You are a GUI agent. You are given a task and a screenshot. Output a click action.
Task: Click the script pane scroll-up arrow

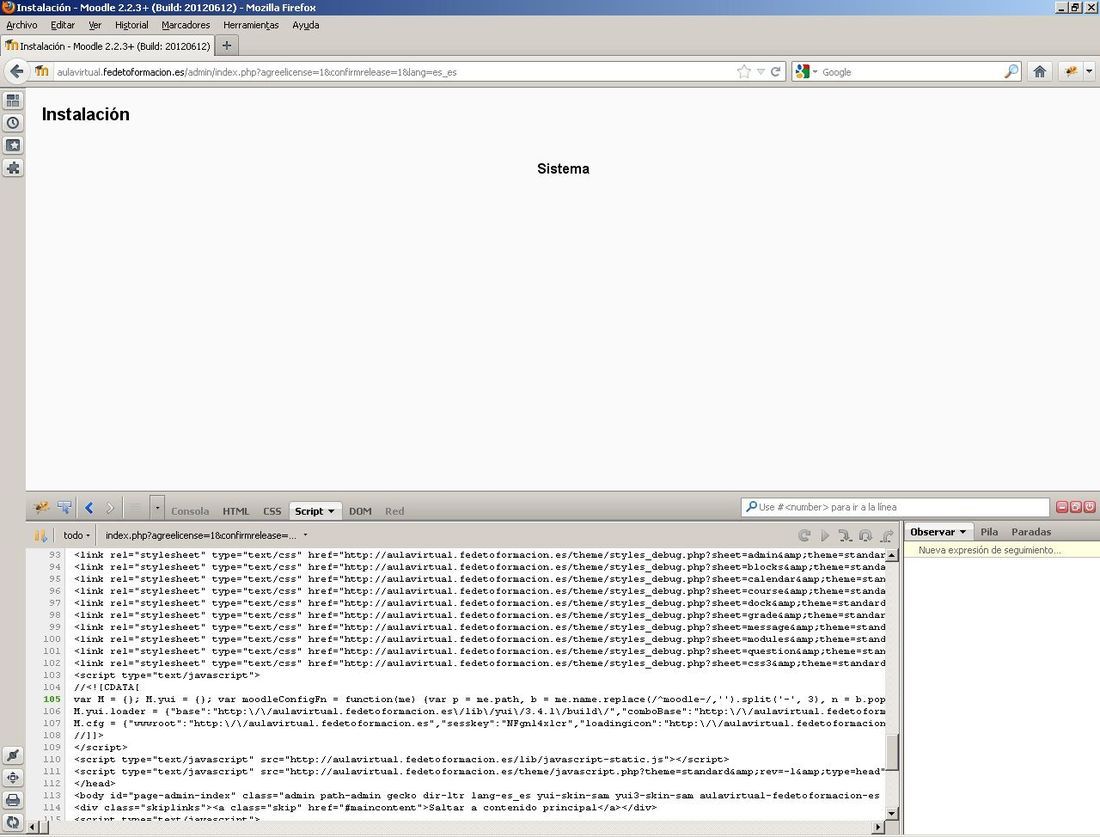(892, 555)
